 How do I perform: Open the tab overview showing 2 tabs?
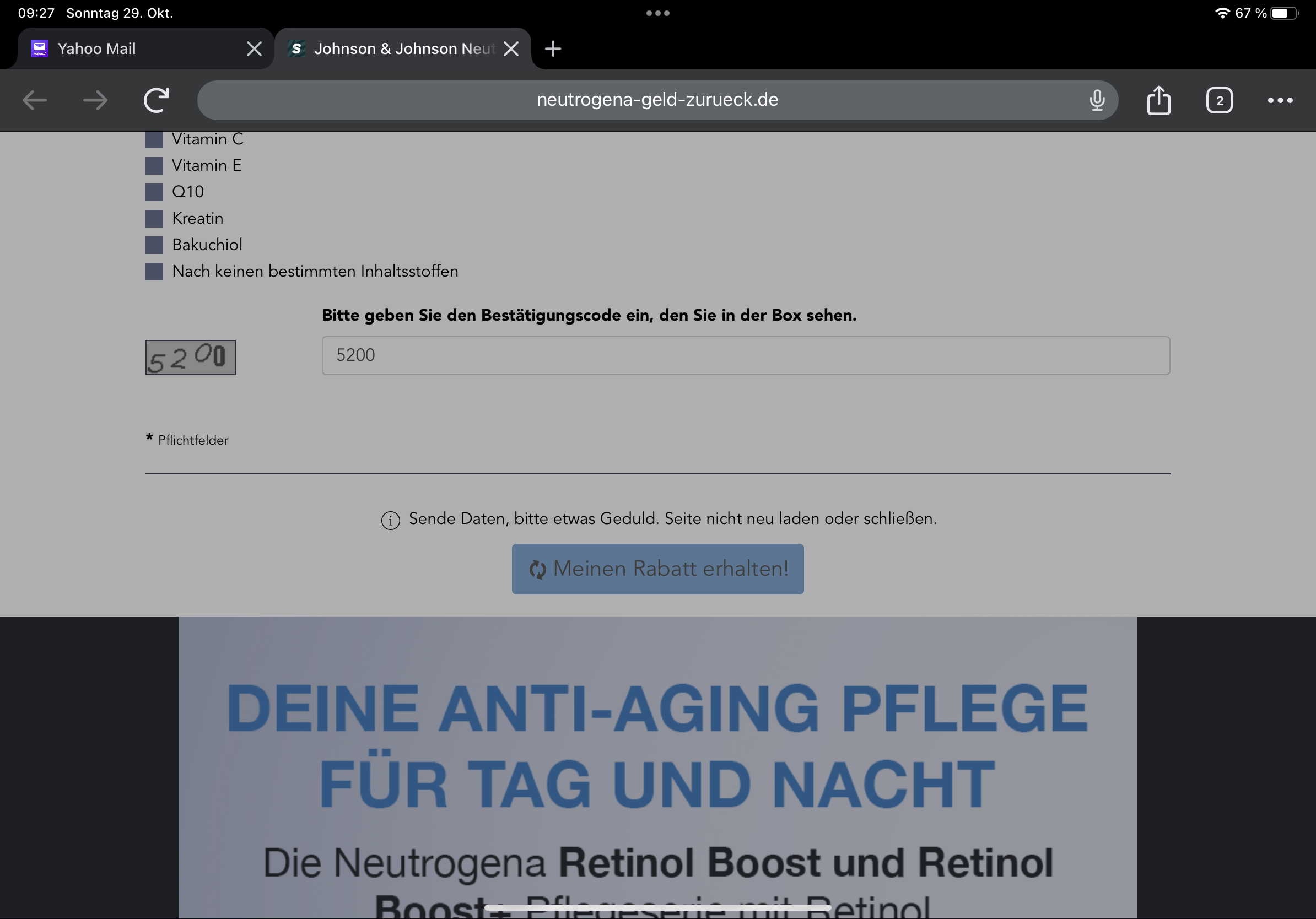pos(1219,101)
